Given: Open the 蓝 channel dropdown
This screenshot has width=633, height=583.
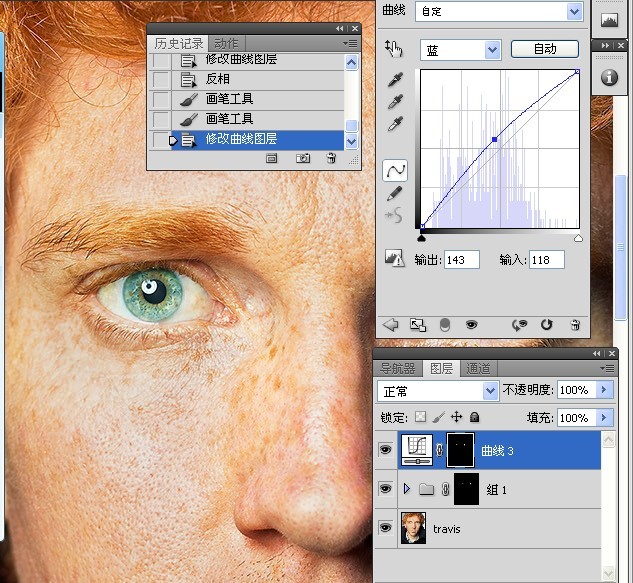Looking at the screenshot, I should tap(461, 50).
